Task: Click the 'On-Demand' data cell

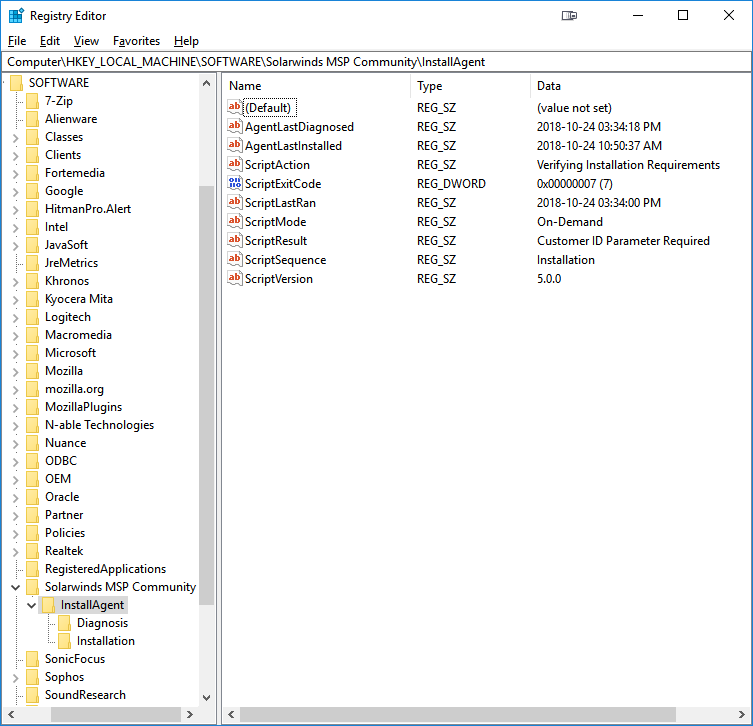Action: (570, 221)
